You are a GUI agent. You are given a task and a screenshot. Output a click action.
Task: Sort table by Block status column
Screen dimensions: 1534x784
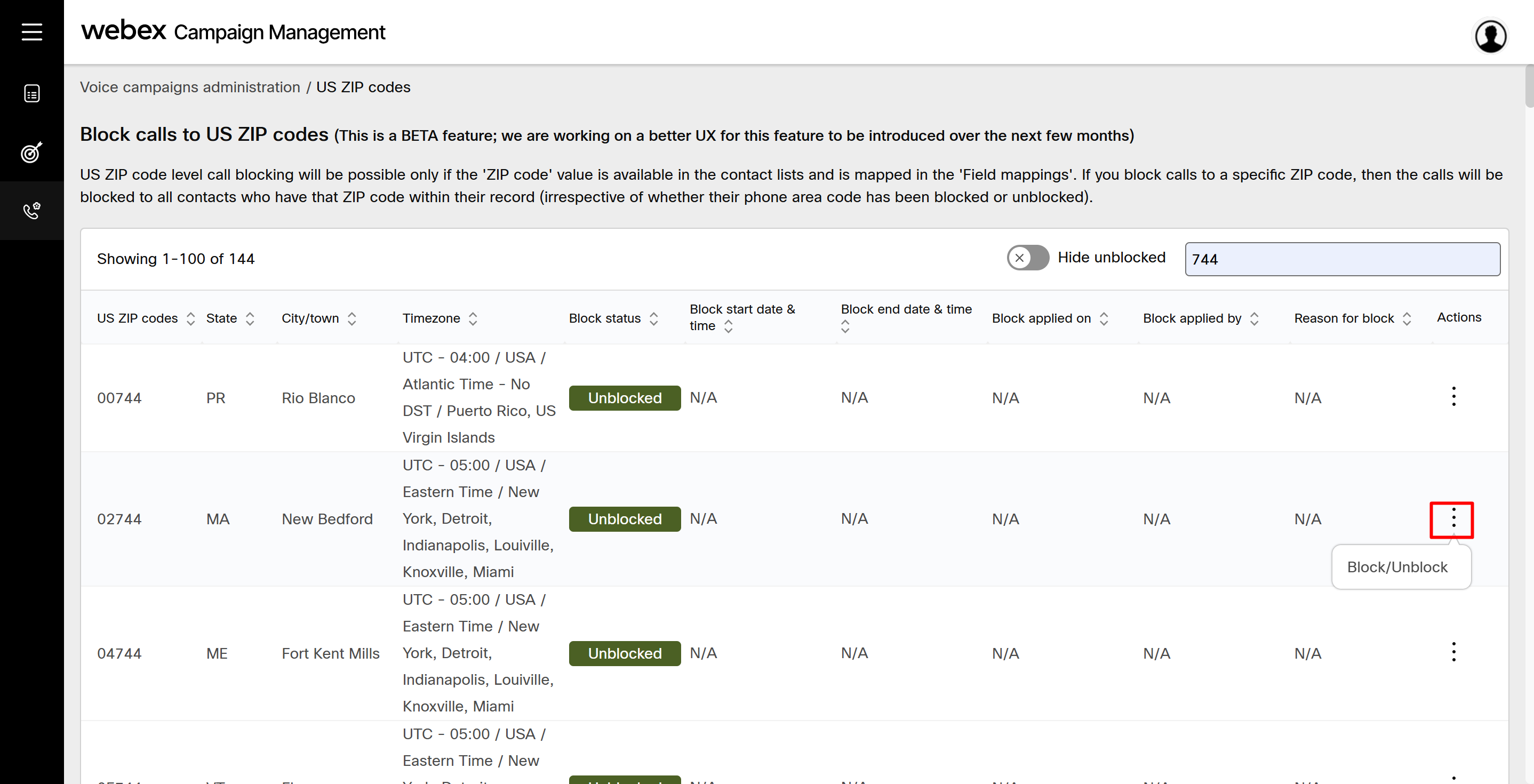click(x=653, y=318)
